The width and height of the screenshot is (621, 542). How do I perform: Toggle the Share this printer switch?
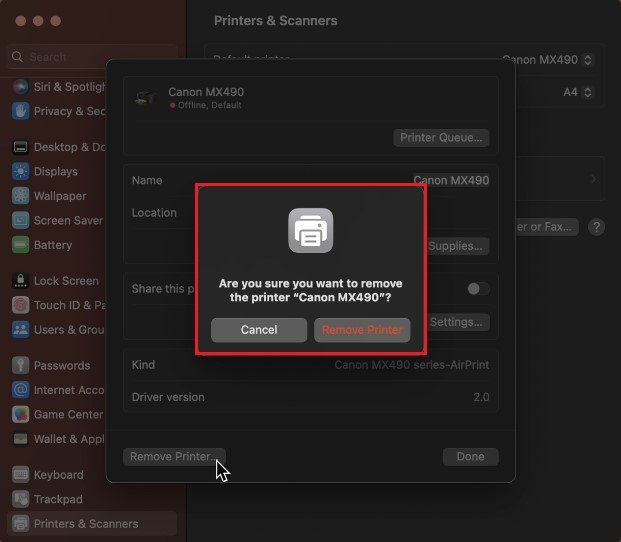point(478,289)
